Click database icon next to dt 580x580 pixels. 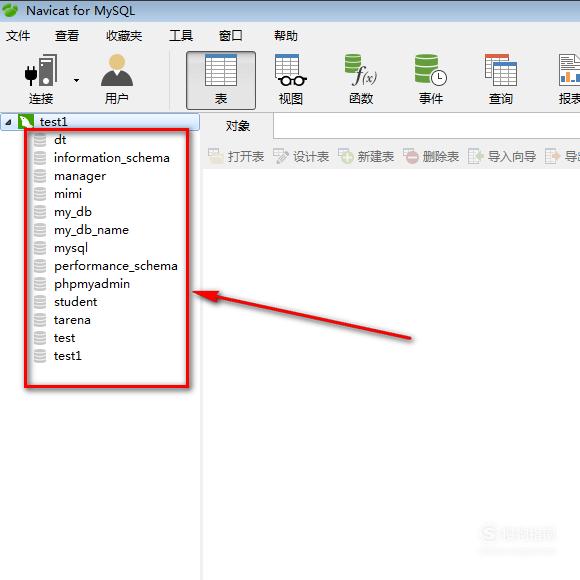(40, 139)
